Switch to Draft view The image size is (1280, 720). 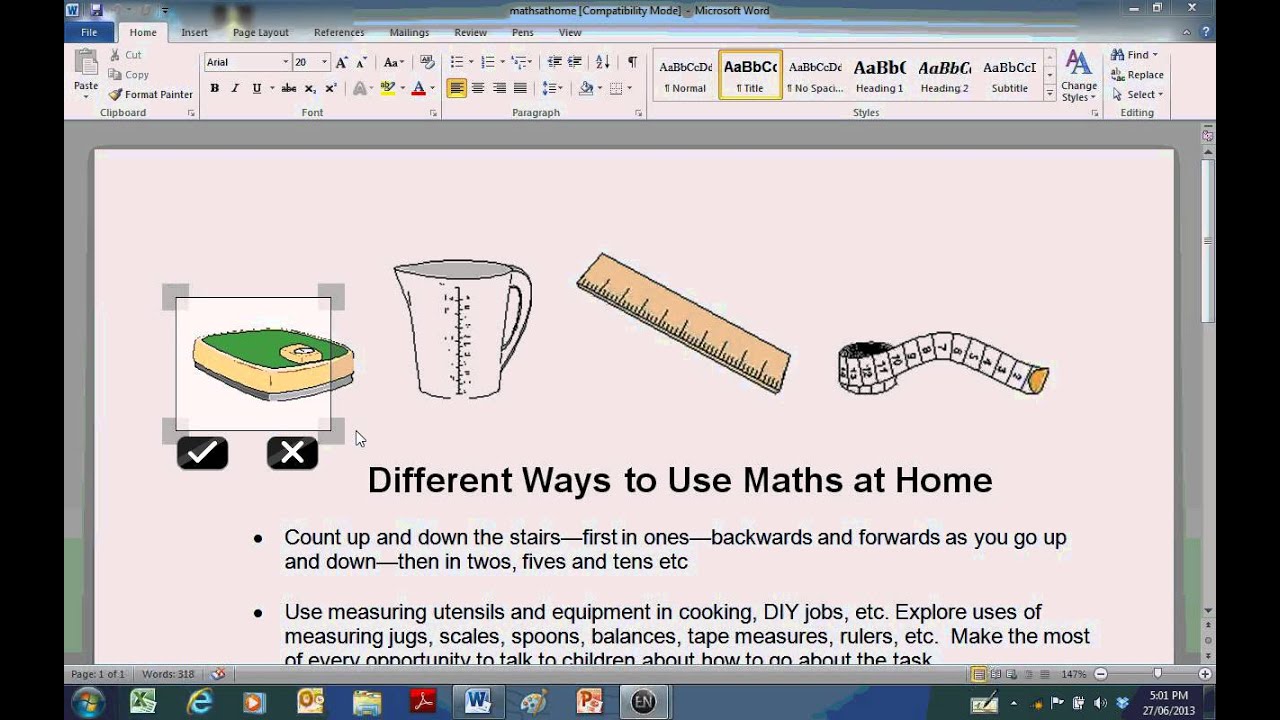[x=1043, y=674]
